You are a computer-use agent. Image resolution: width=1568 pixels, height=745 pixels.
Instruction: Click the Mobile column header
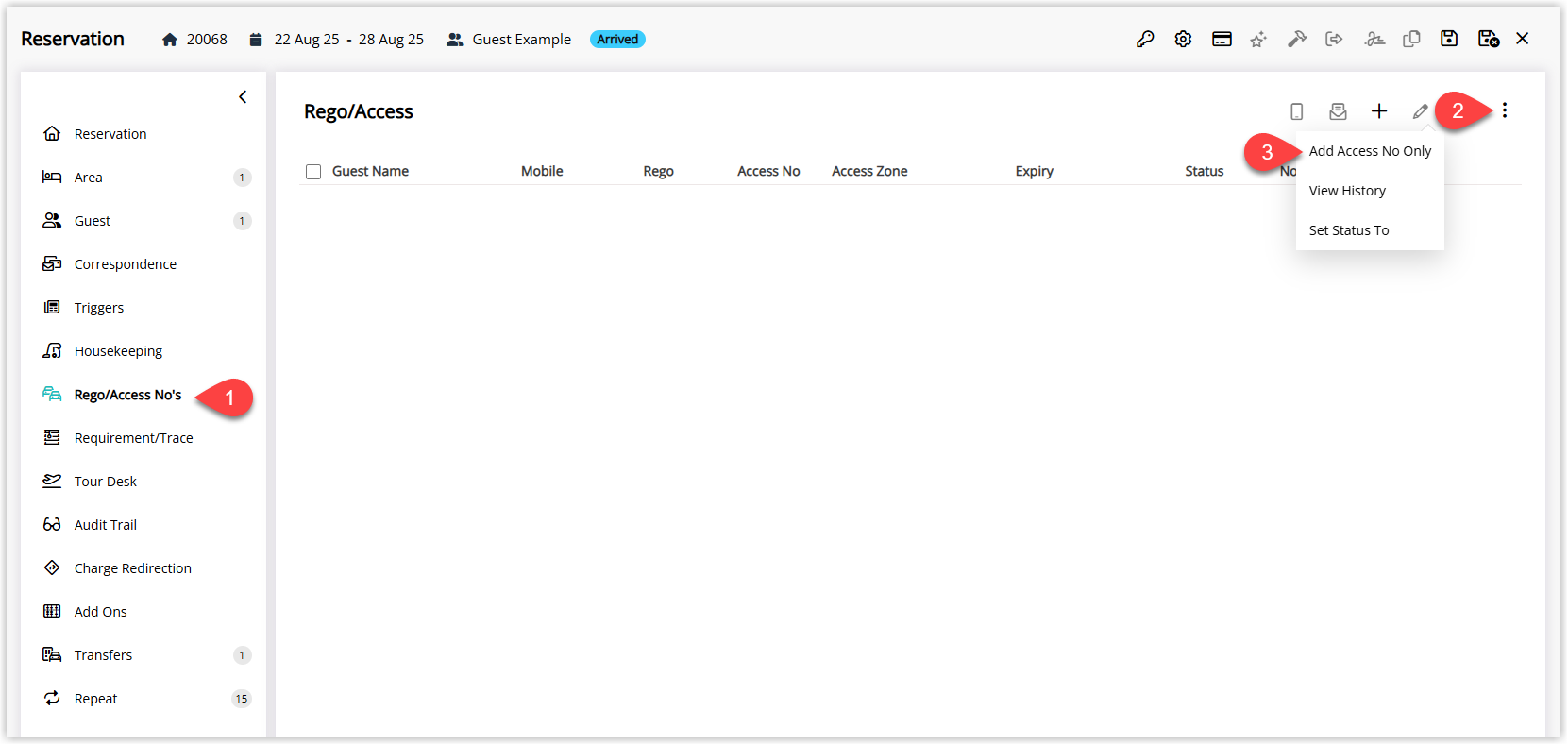[542, 171]
